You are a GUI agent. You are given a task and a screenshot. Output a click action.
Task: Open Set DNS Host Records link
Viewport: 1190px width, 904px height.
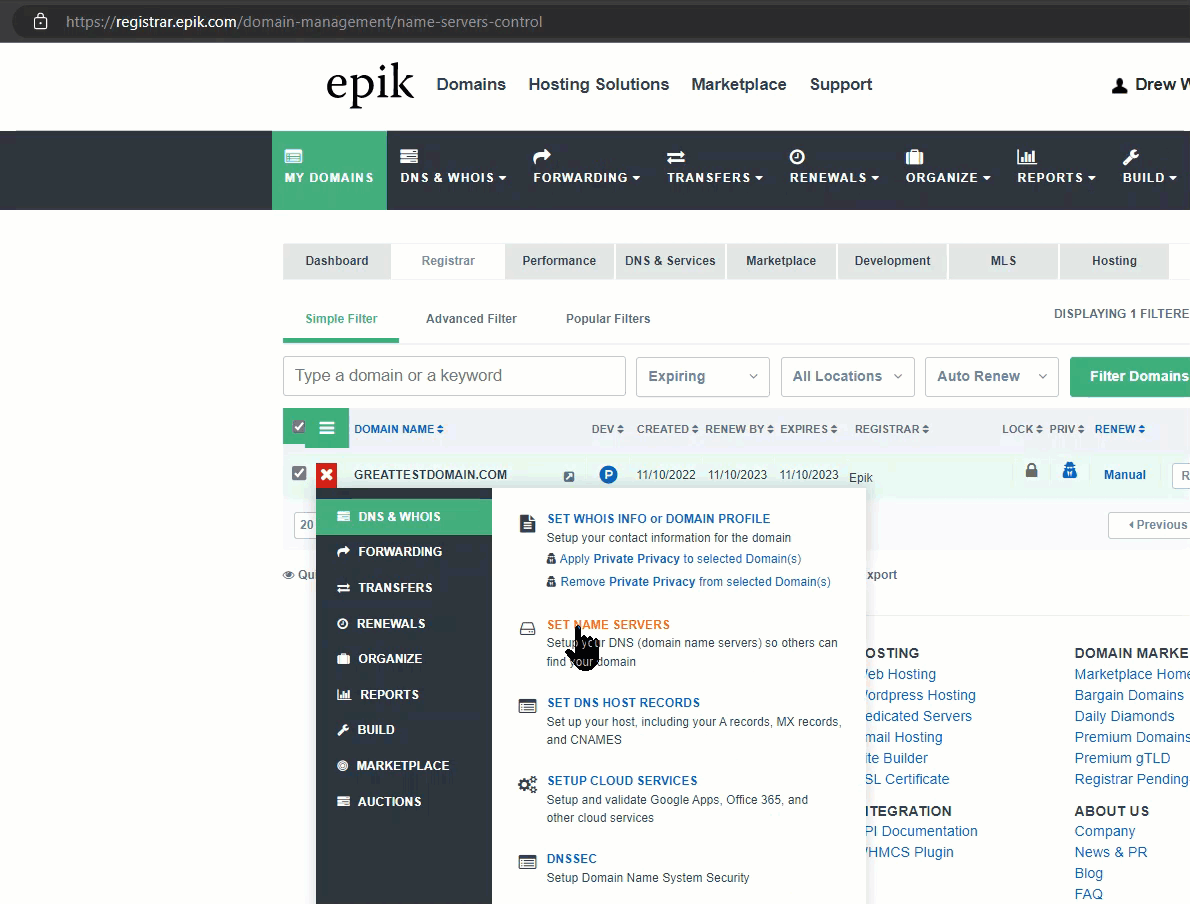[624, 703]
